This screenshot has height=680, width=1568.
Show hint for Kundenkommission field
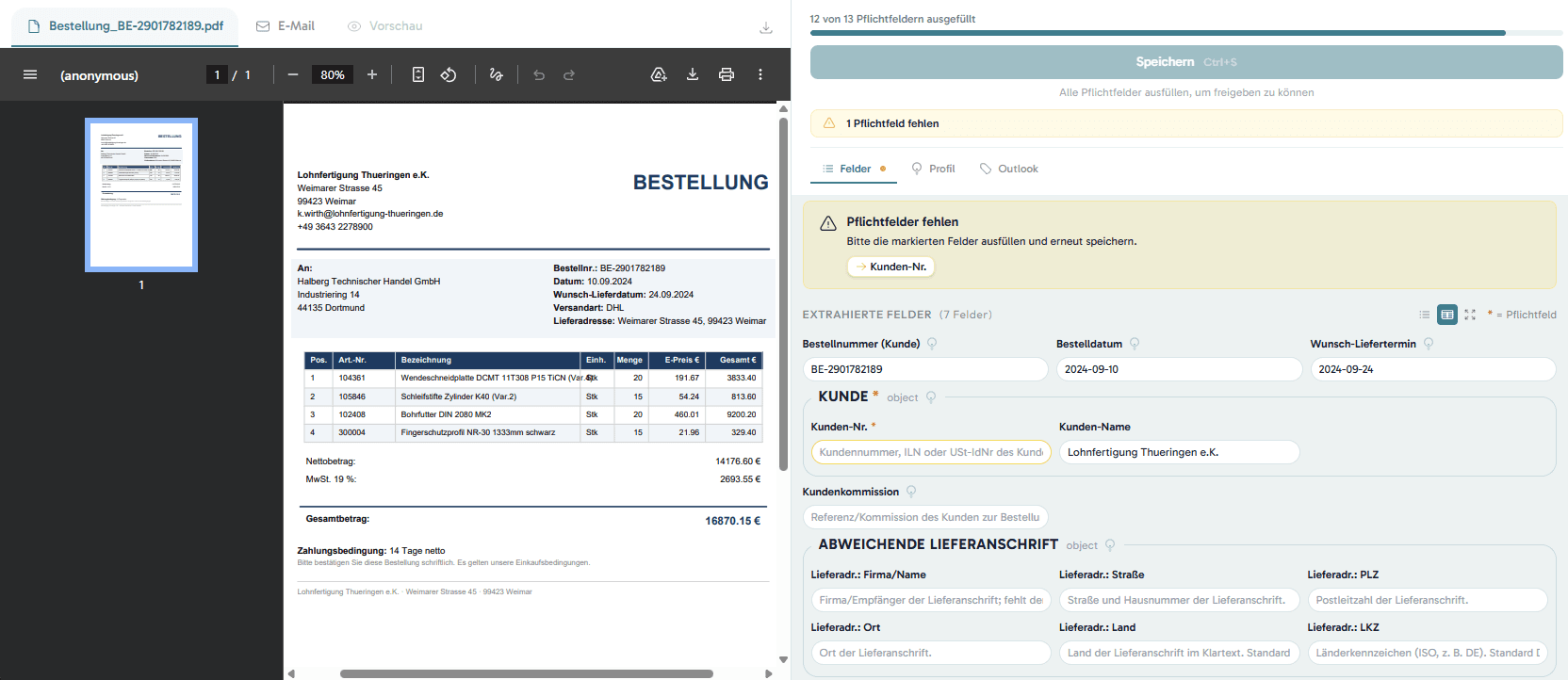911,492
